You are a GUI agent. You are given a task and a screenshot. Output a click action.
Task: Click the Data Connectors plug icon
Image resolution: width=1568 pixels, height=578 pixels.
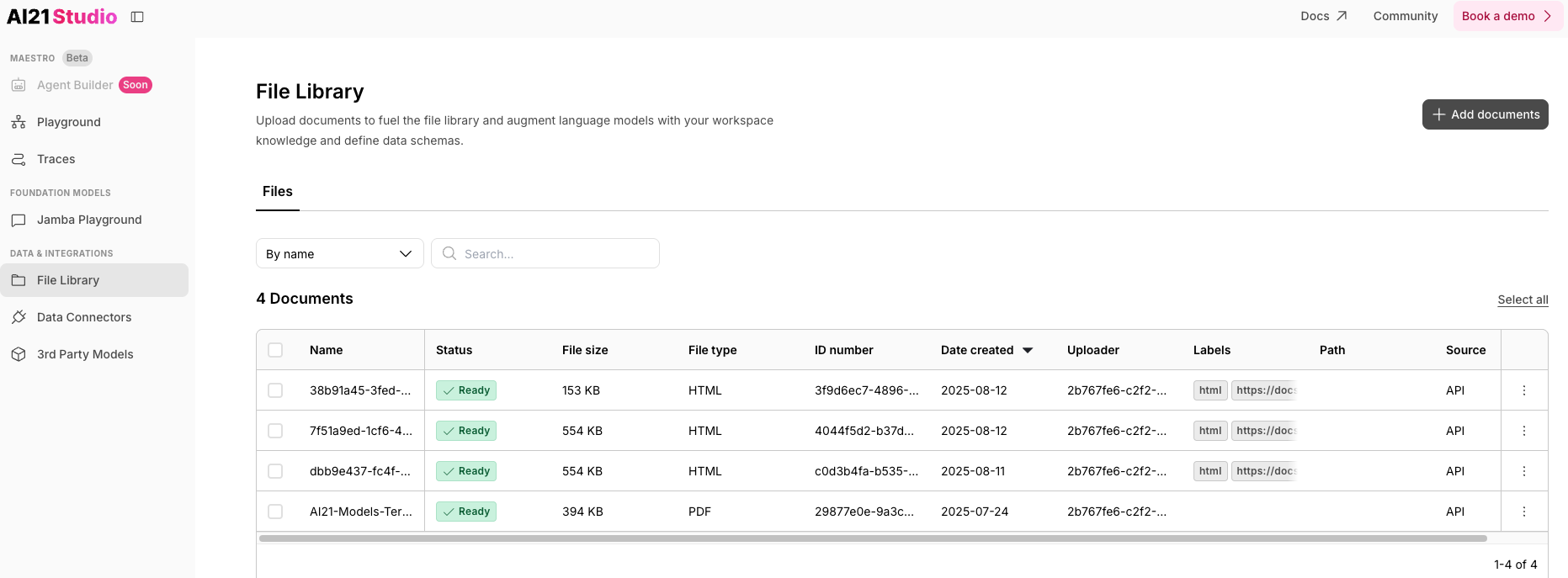click(x=19, y=317)
